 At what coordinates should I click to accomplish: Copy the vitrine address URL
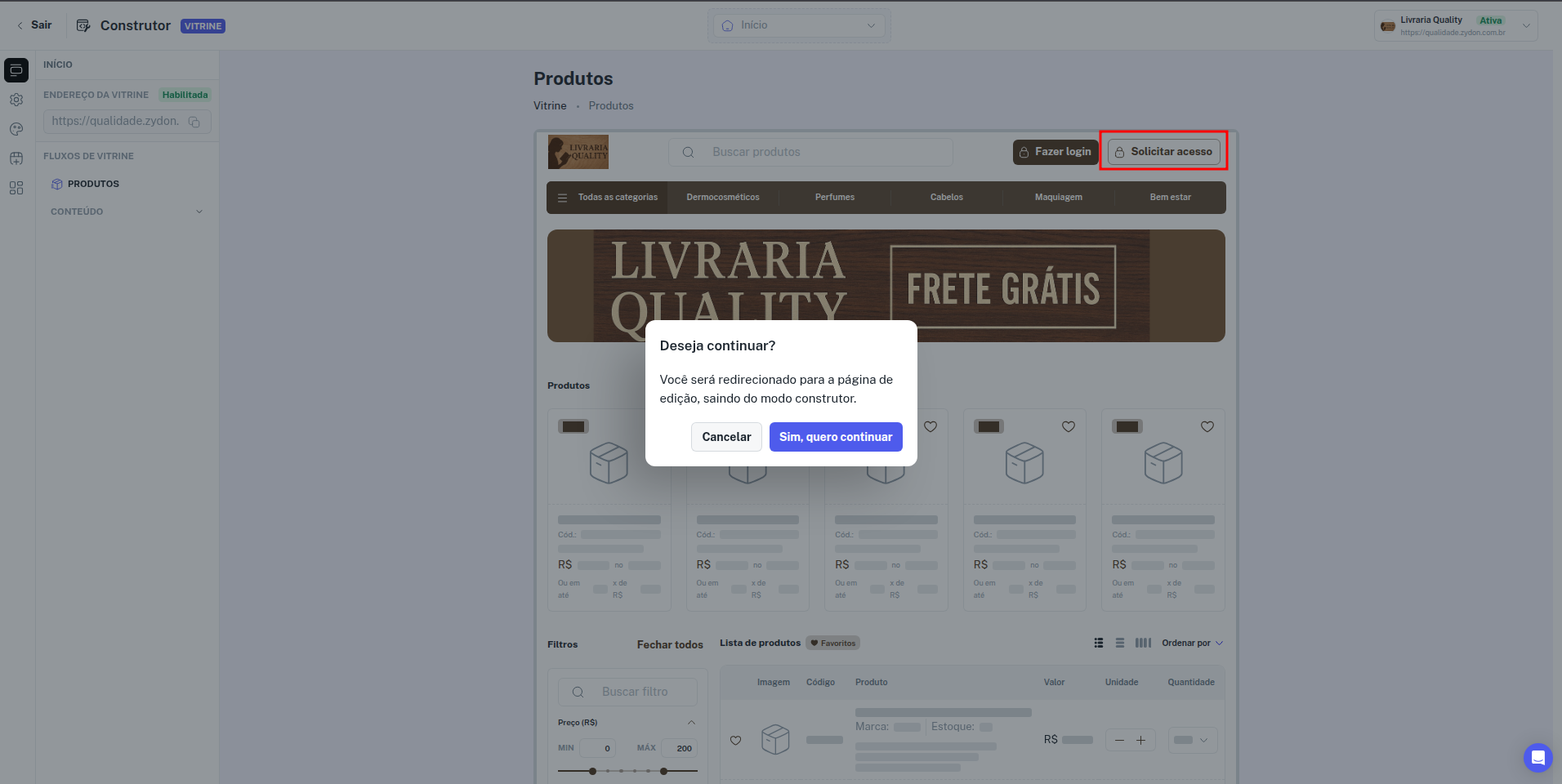coord(194,122)
